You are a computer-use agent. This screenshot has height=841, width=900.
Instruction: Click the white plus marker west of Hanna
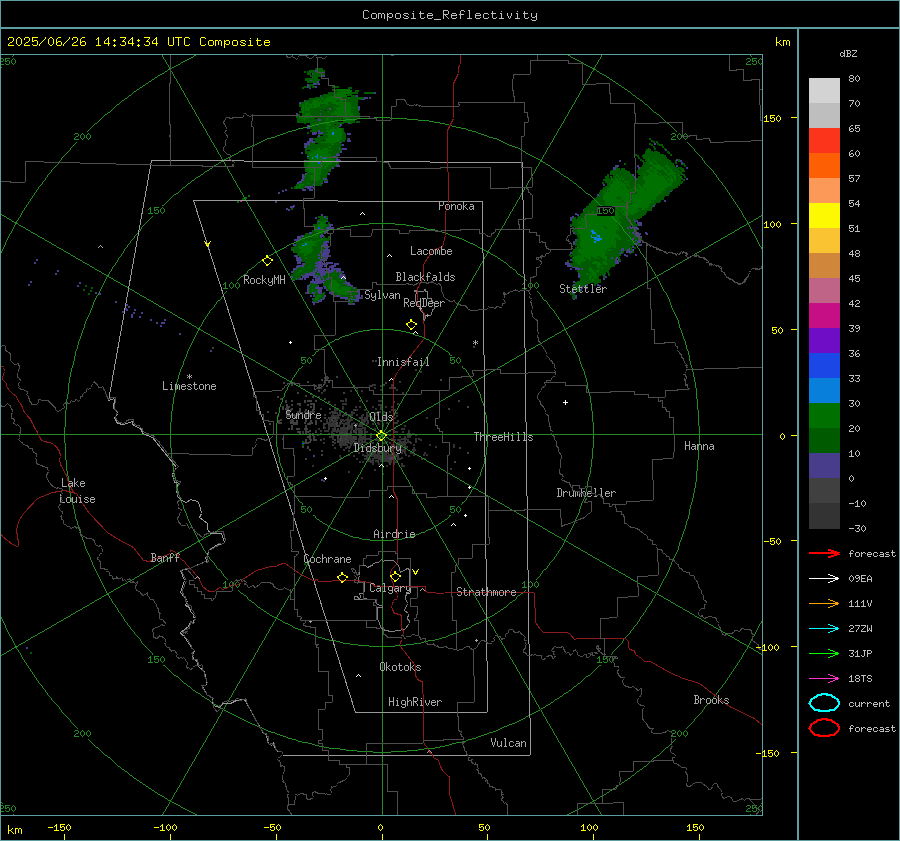pyautogui.click(x=565, y=402)
